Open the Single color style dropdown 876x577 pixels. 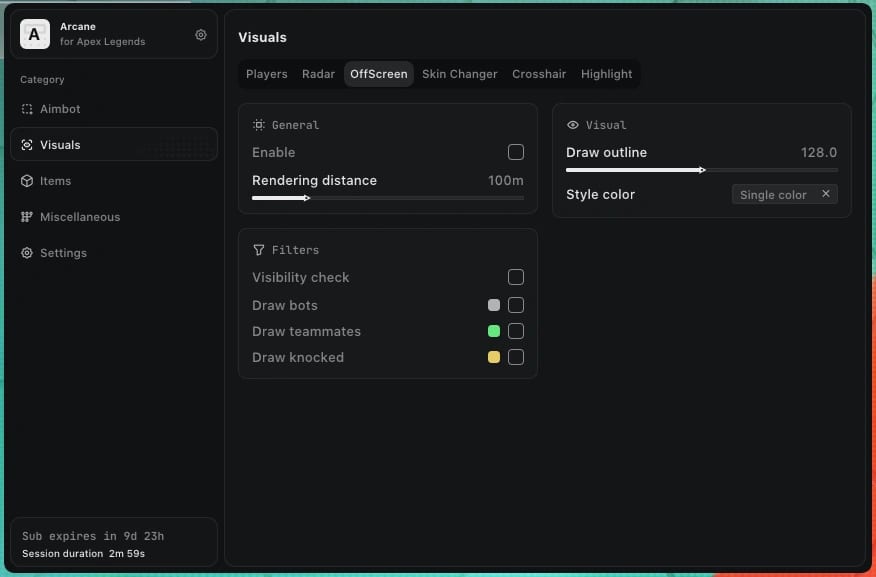tap(784, 194)
